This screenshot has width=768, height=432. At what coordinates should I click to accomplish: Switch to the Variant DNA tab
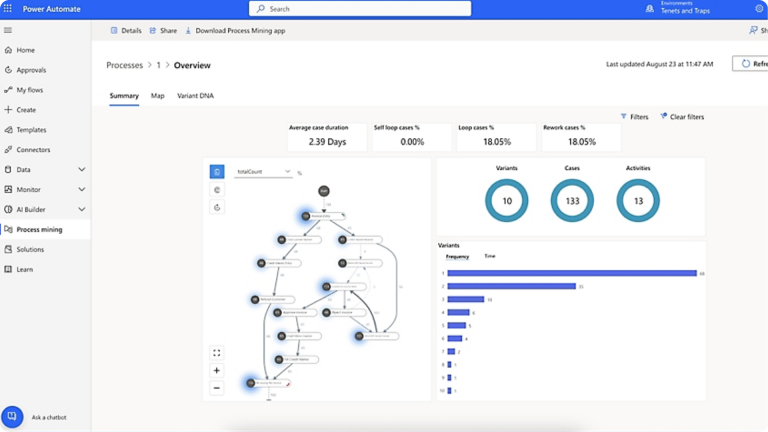pyautogui.click(x=195, y=96)
